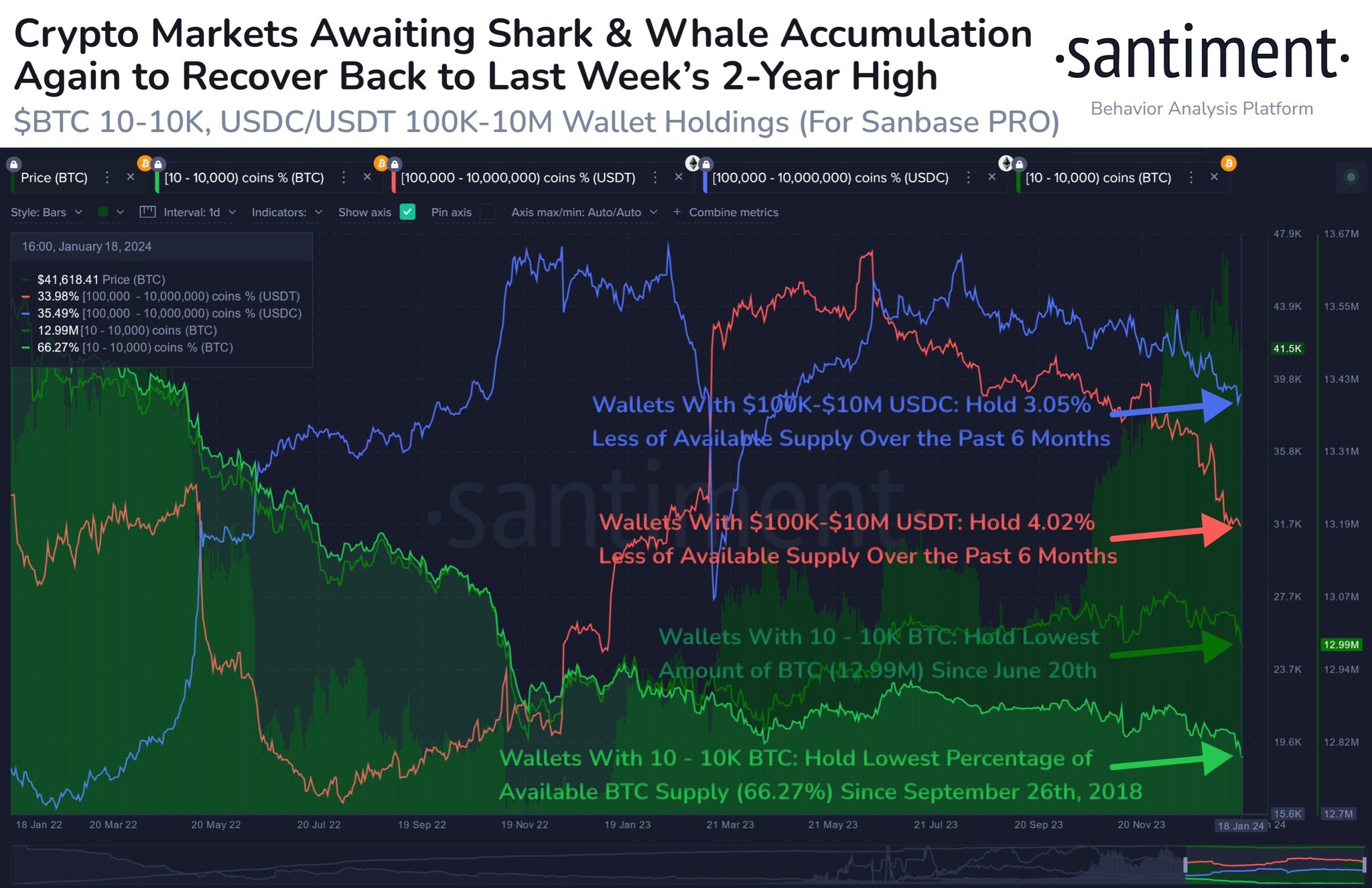Click the lock icon above Price (BTC)
The height and width of the screenshot is (888, 1372).
pyautogui.click(x=14, y=164)
